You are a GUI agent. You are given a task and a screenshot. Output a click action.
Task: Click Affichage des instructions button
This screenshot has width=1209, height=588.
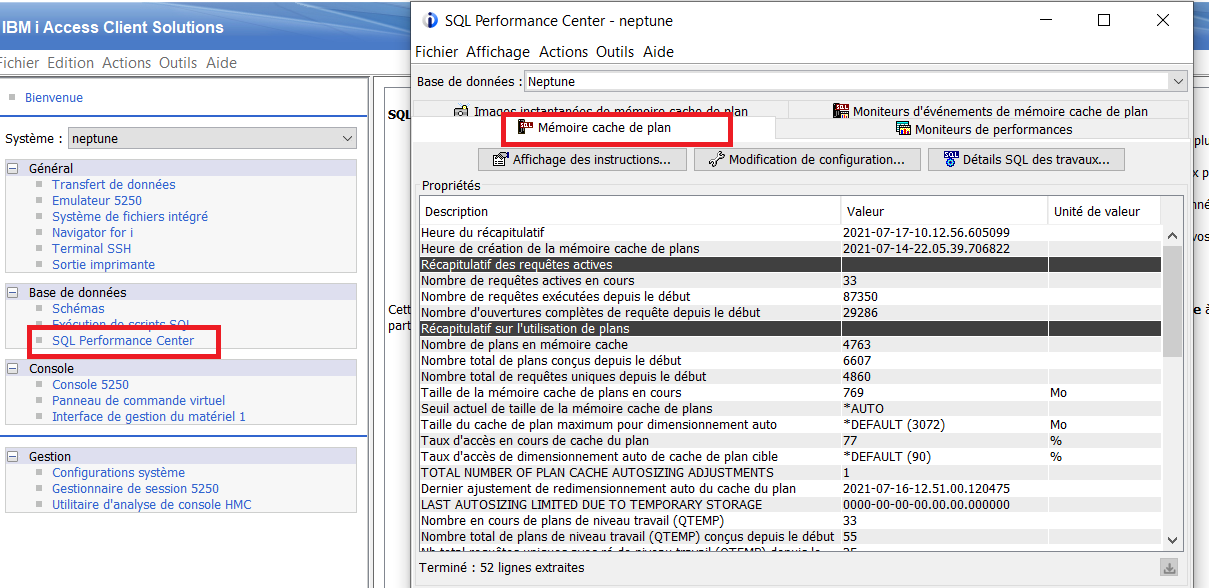point(582,159)
